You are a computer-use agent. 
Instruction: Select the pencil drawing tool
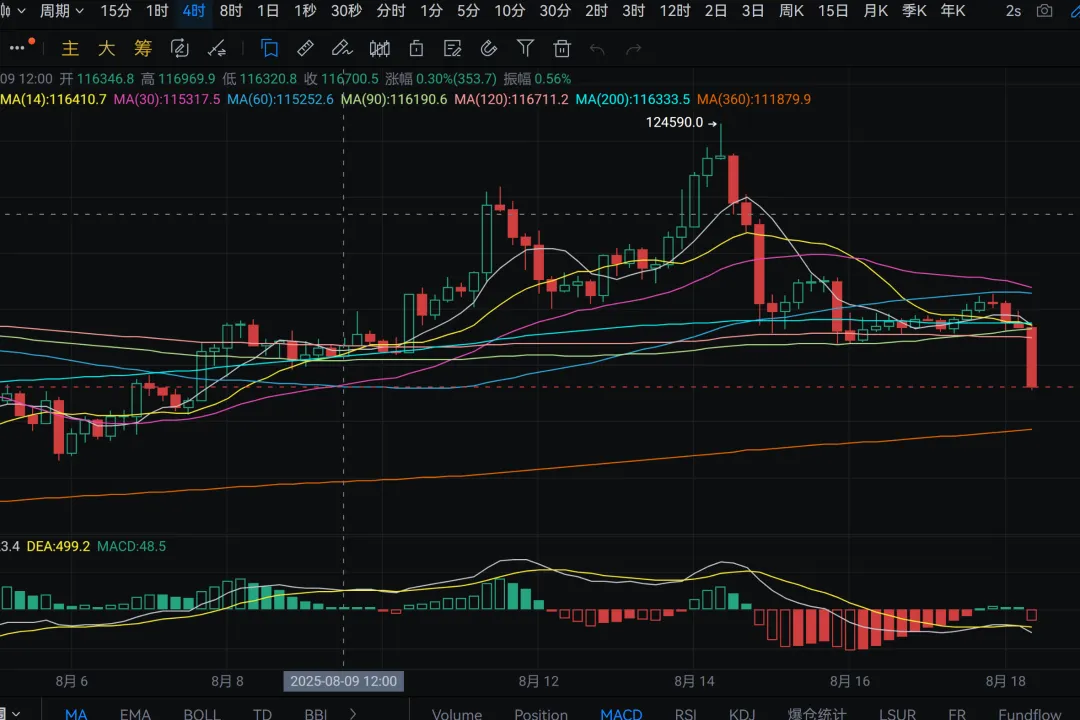[x=342, y=48]
